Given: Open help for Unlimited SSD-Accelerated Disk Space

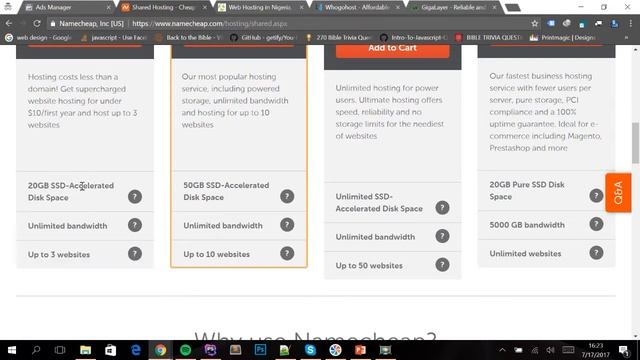Looking at the screenshot, I should [x=442, y=207].
